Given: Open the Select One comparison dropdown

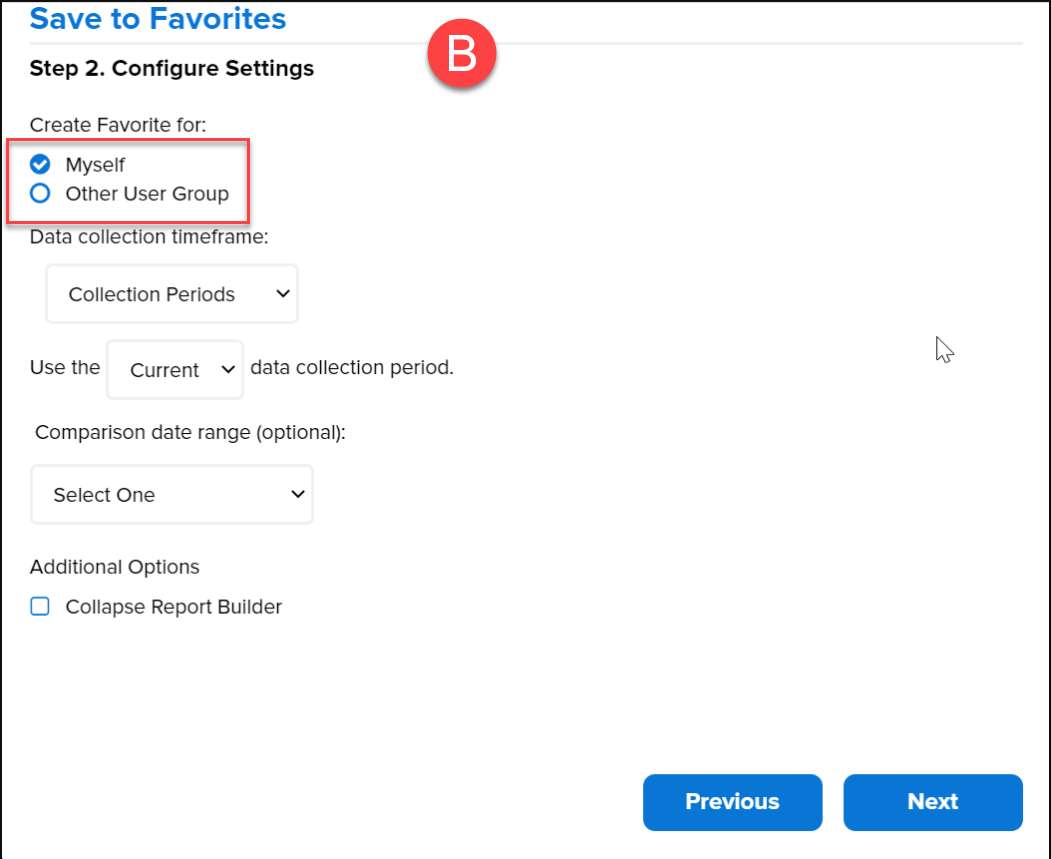Looking at the screenshot, I should pyautogui.click(x=172, y=495).
